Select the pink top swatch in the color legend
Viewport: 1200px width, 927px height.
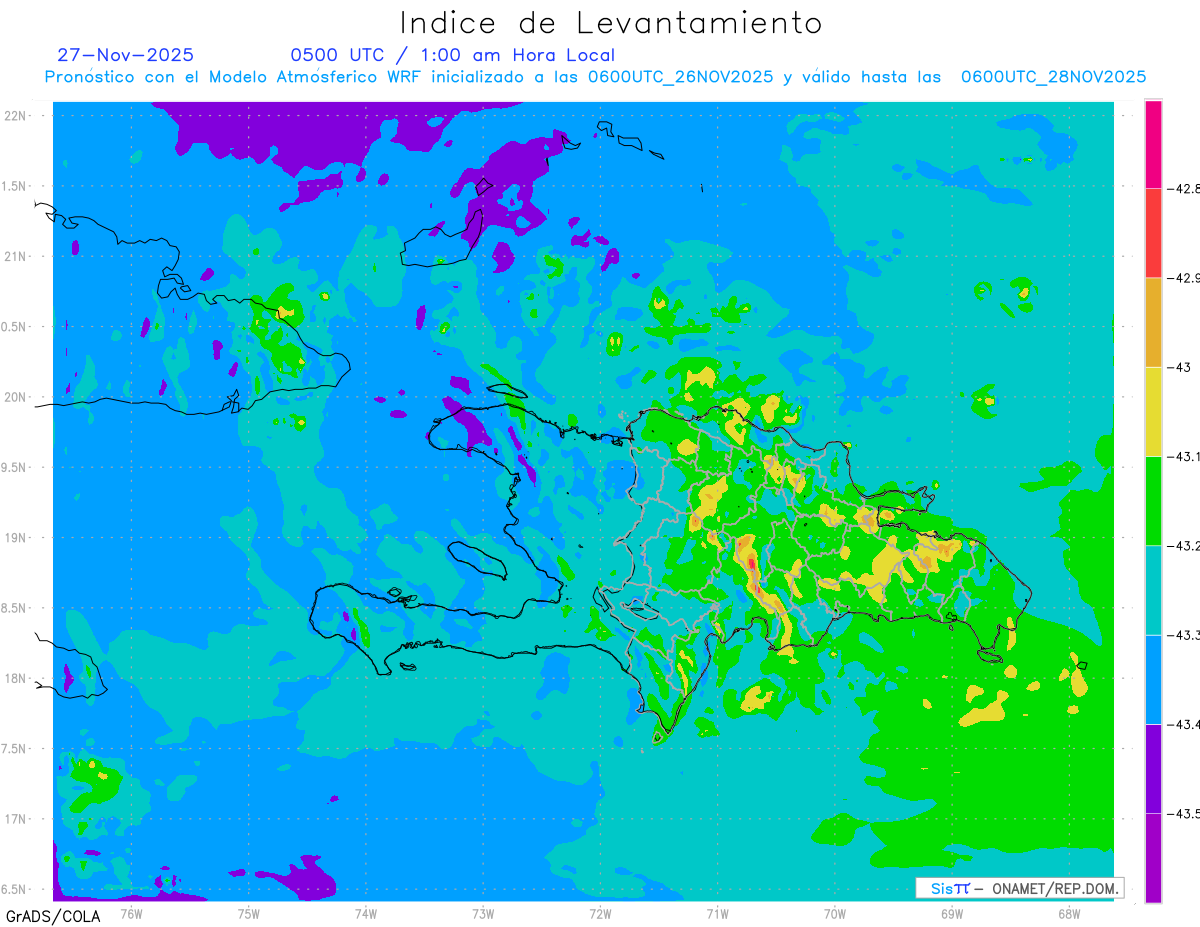tap(1153, 144)
